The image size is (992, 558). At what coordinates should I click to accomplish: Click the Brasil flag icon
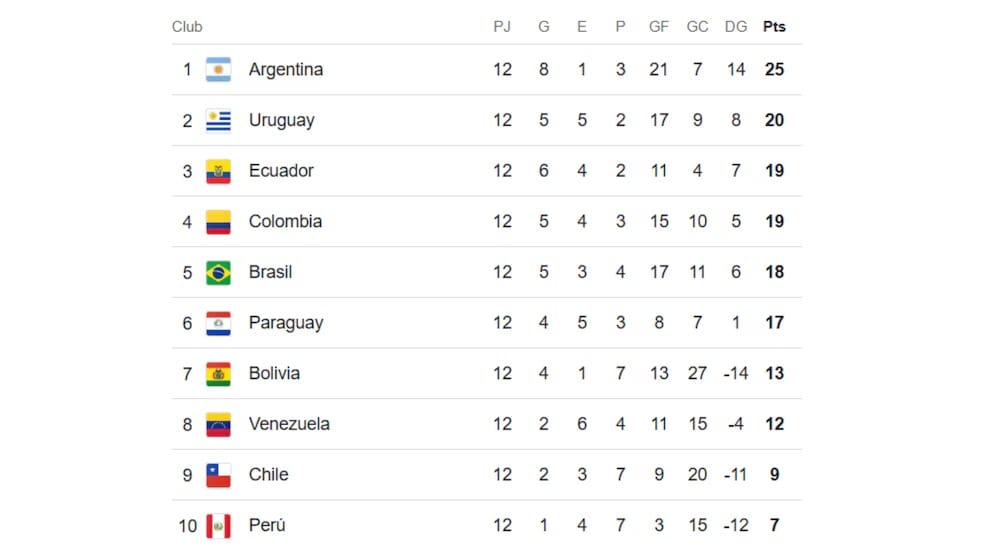[x=218, y=272]
